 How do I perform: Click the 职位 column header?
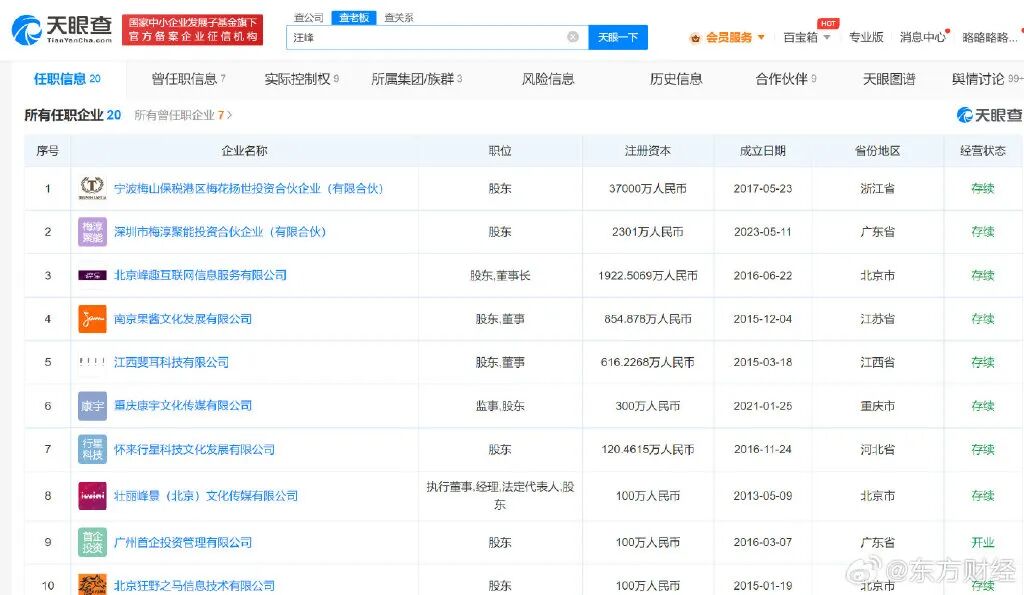[x=500, y=151]
